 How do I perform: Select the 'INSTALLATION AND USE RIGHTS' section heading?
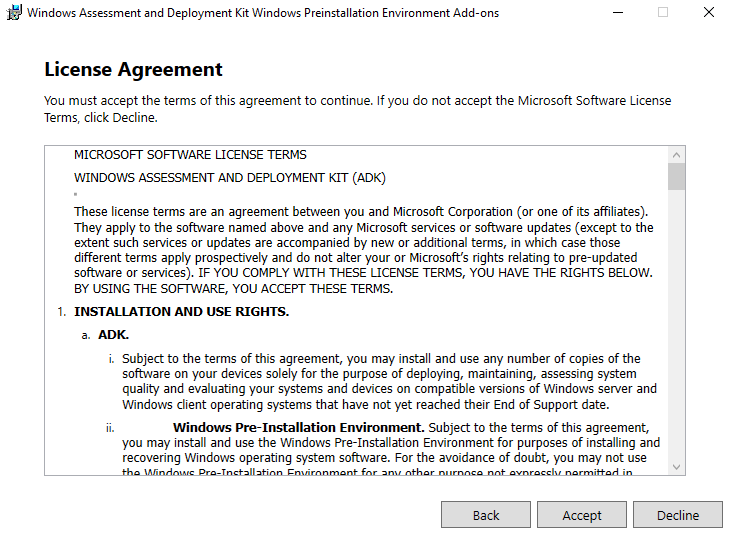[181, 311]
